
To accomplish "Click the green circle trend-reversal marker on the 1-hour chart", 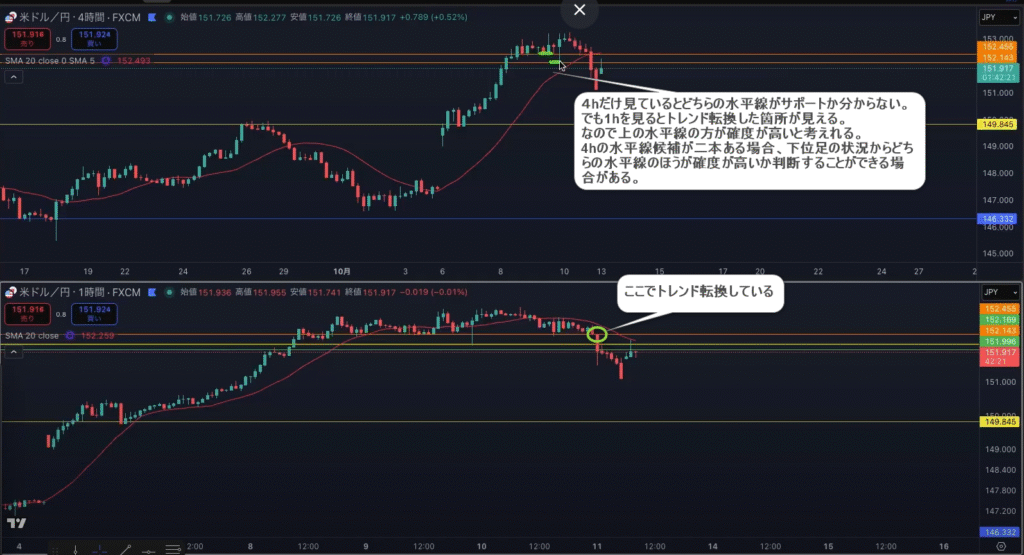I will point(597,335).
